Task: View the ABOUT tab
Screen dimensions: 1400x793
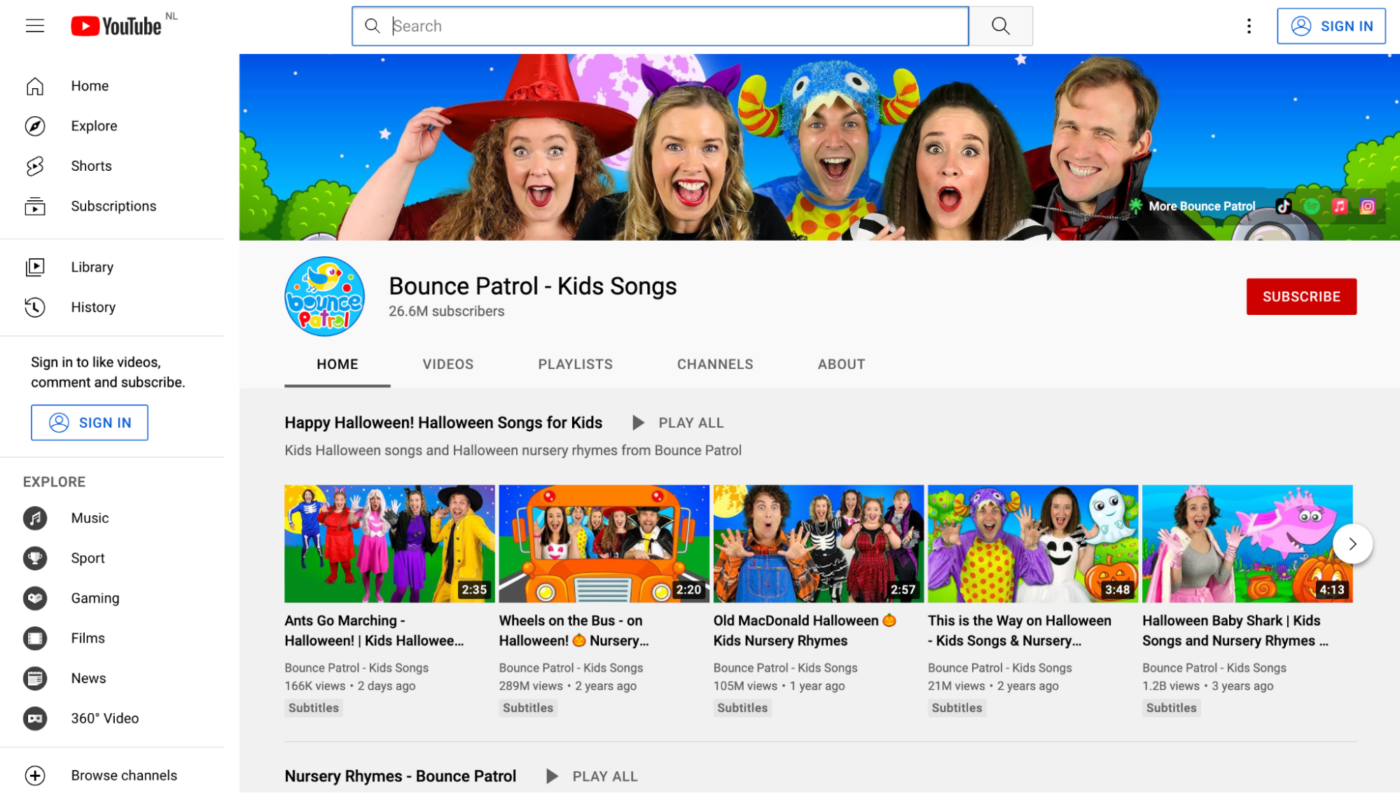Action: pos(841,364)
